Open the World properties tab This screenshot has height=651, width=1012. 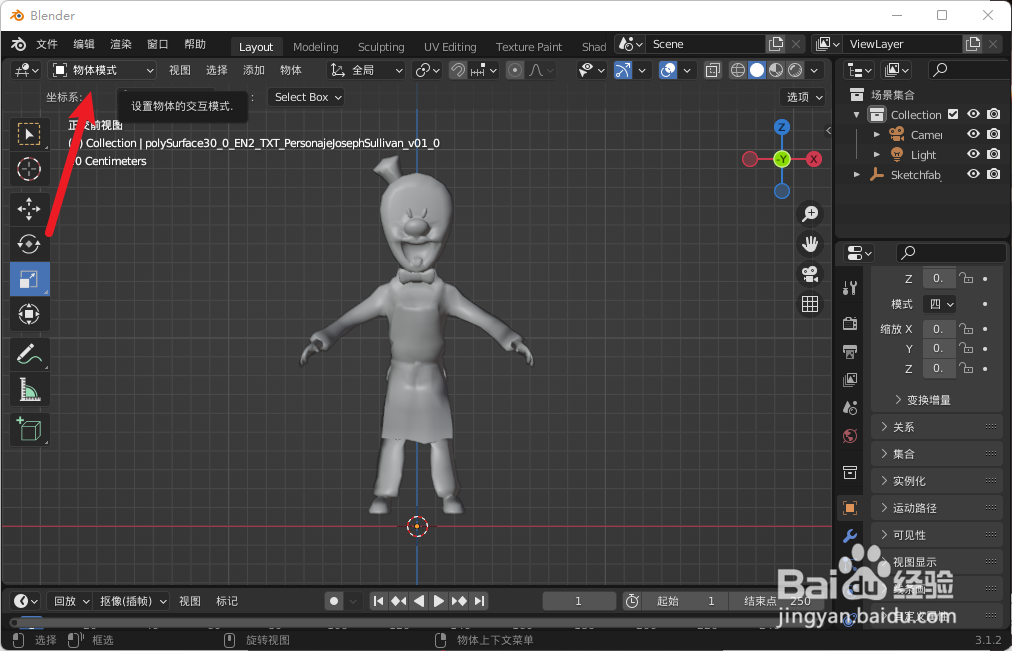click(x=850, y=436)
